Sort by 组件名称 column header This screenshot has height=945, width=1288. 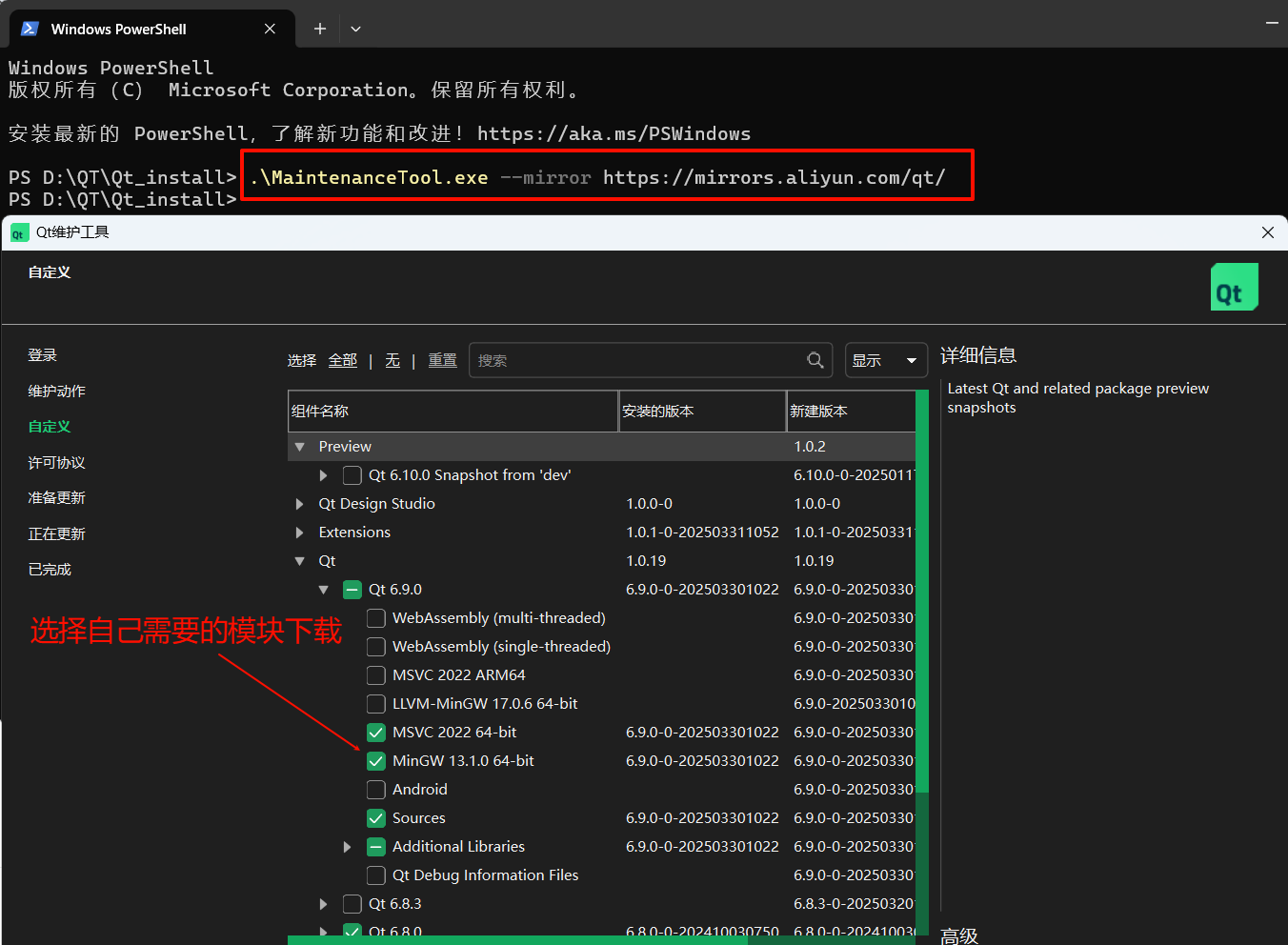click(x=453, y=411)
